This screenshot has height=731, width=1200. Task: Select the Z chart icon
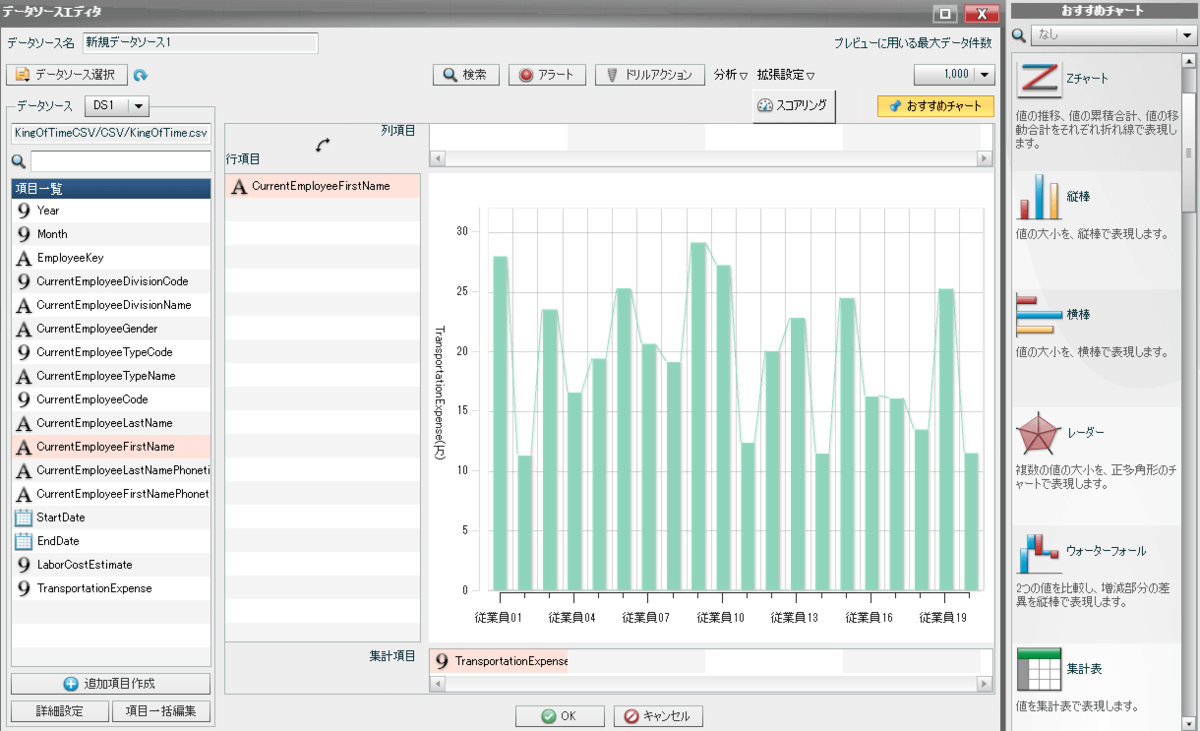pyautogui.click(x=1038, y=78)
